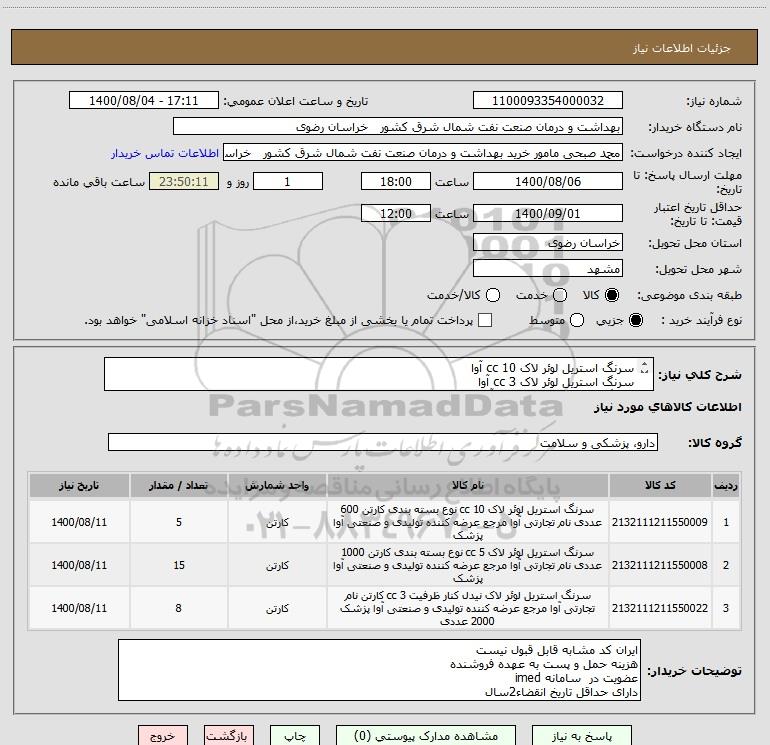Select the جزیی purchase type radio
This screenshot has height=745, width=770.
click(635, 320)
